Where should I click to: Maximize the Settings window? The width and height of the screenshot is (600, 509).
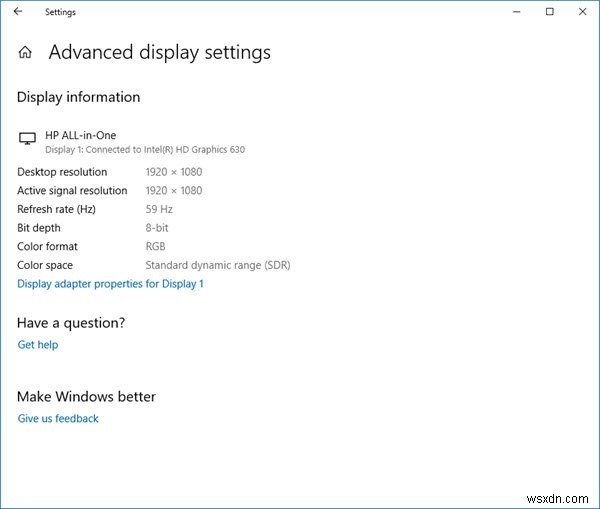(x=549, y=11)
